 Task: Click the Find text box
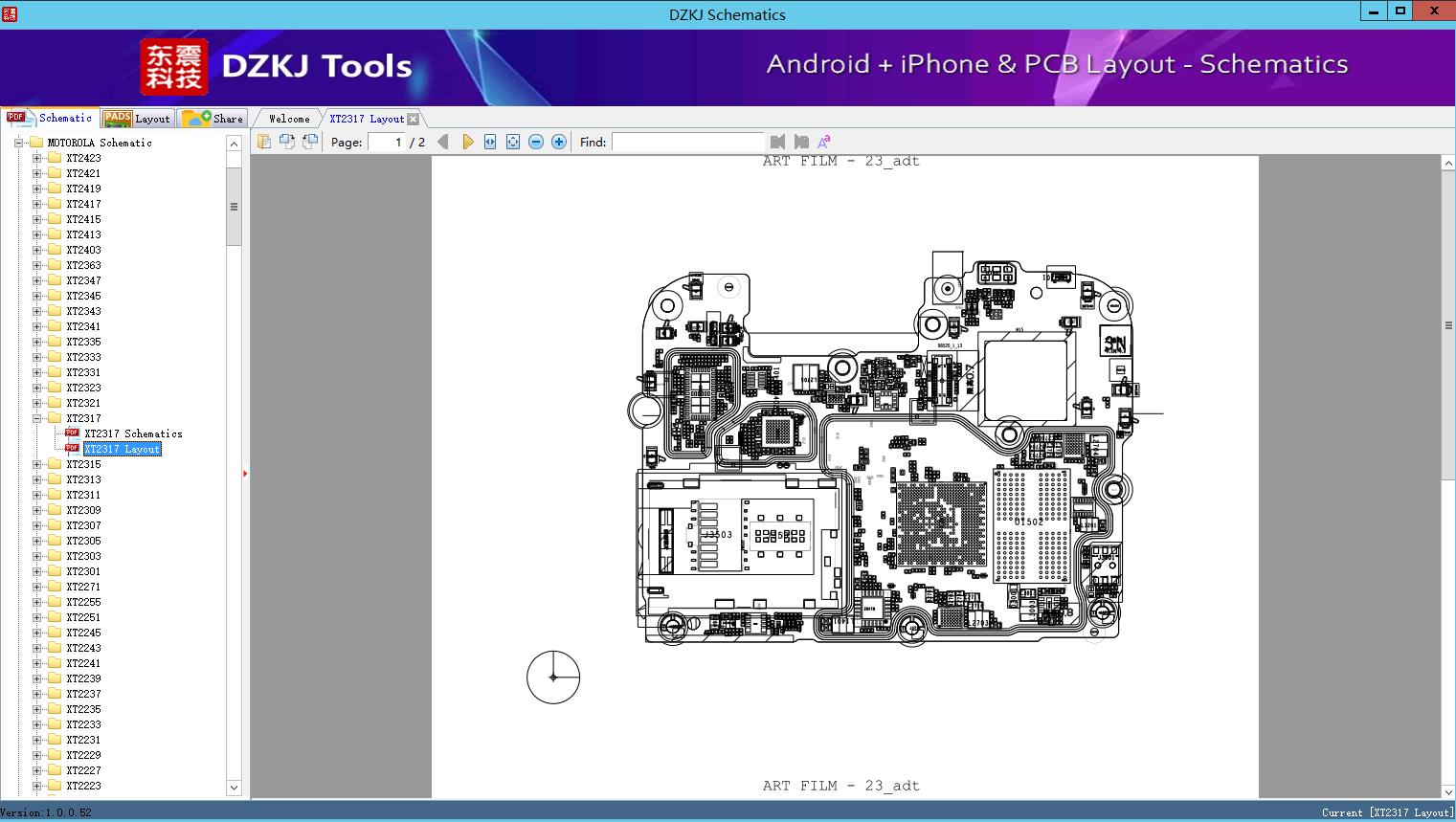tap(687, 142)
